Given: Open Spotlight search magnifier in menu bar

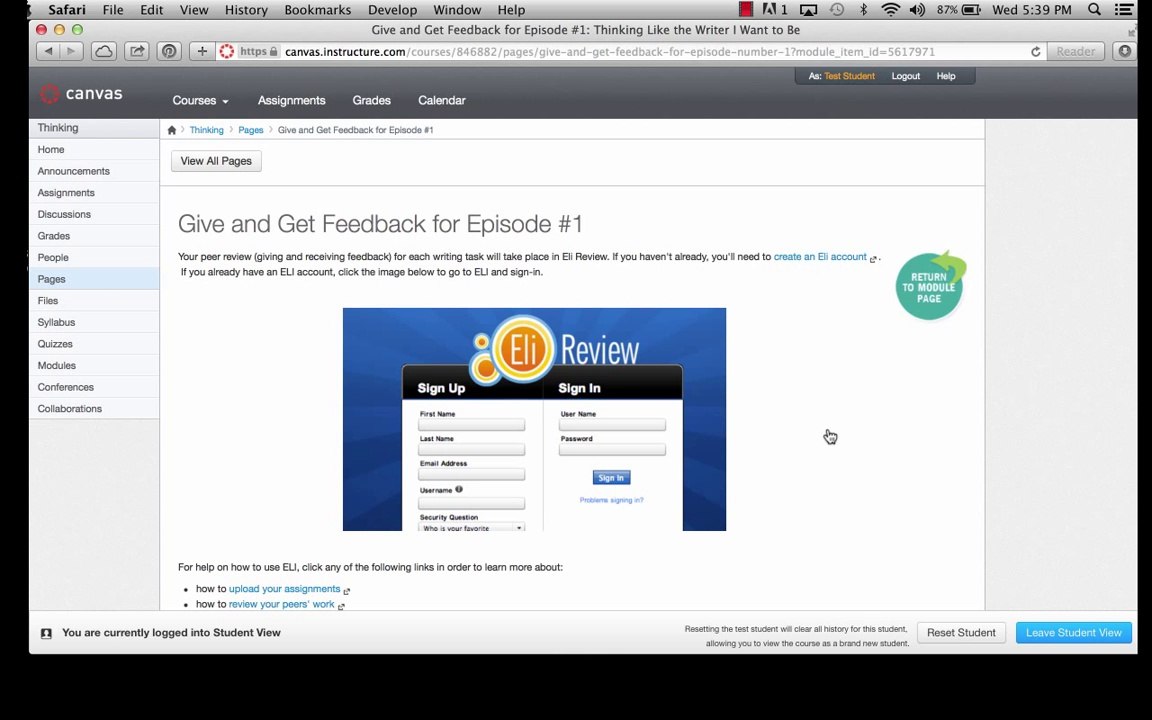Looking at the screenshot, I should (x=1094, y=10).
